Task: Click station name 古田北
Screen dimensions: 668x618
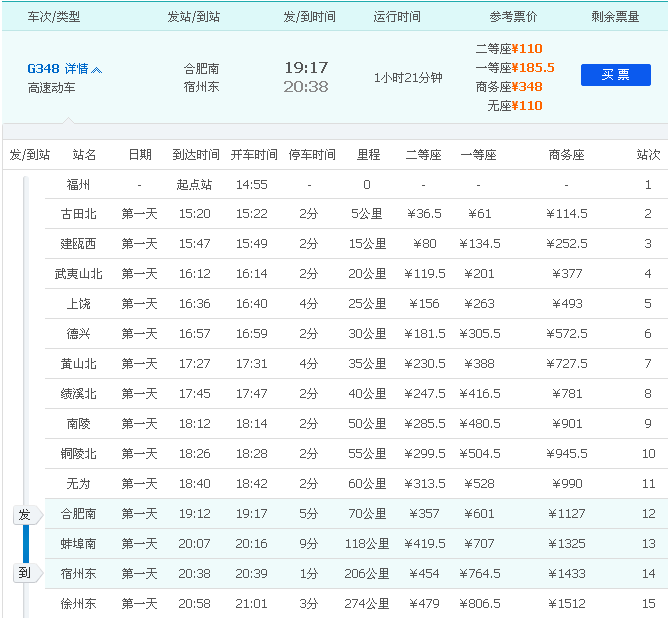Action: click(x=78, y=213)
